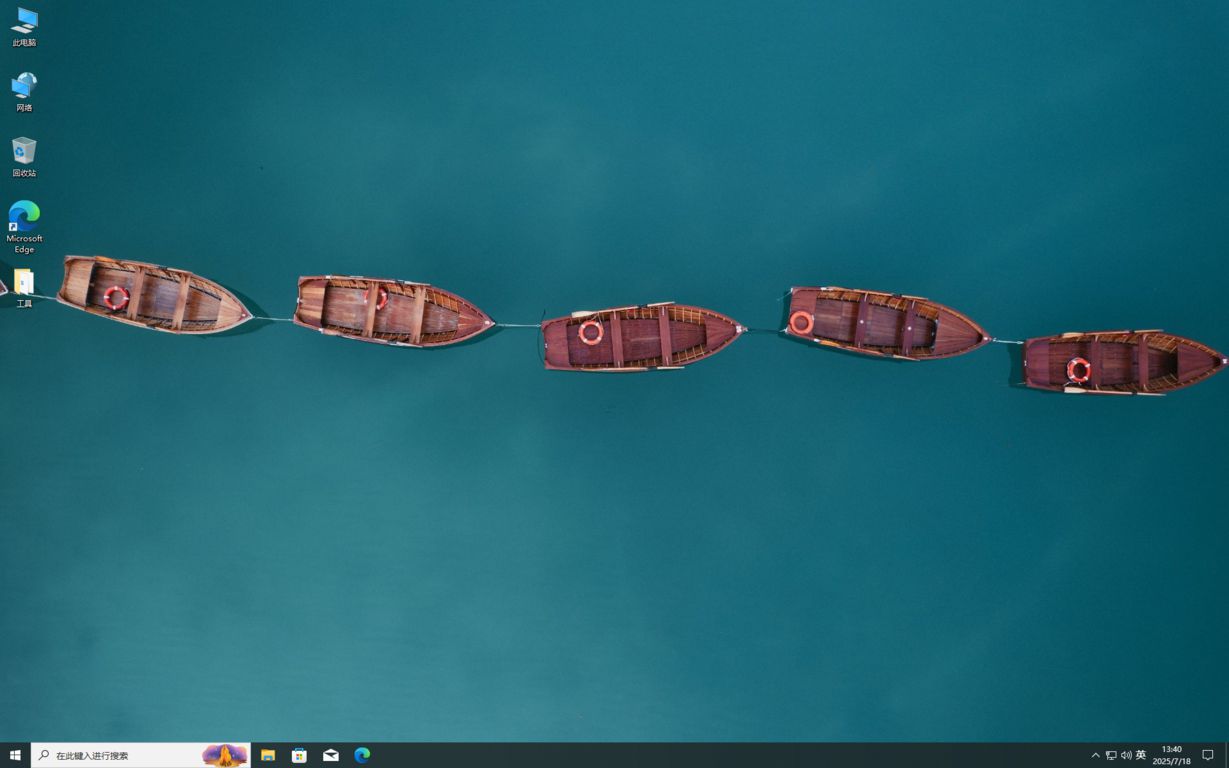Open File Explorer from the taskbar
1229x768 pixels.
(268, 755)
